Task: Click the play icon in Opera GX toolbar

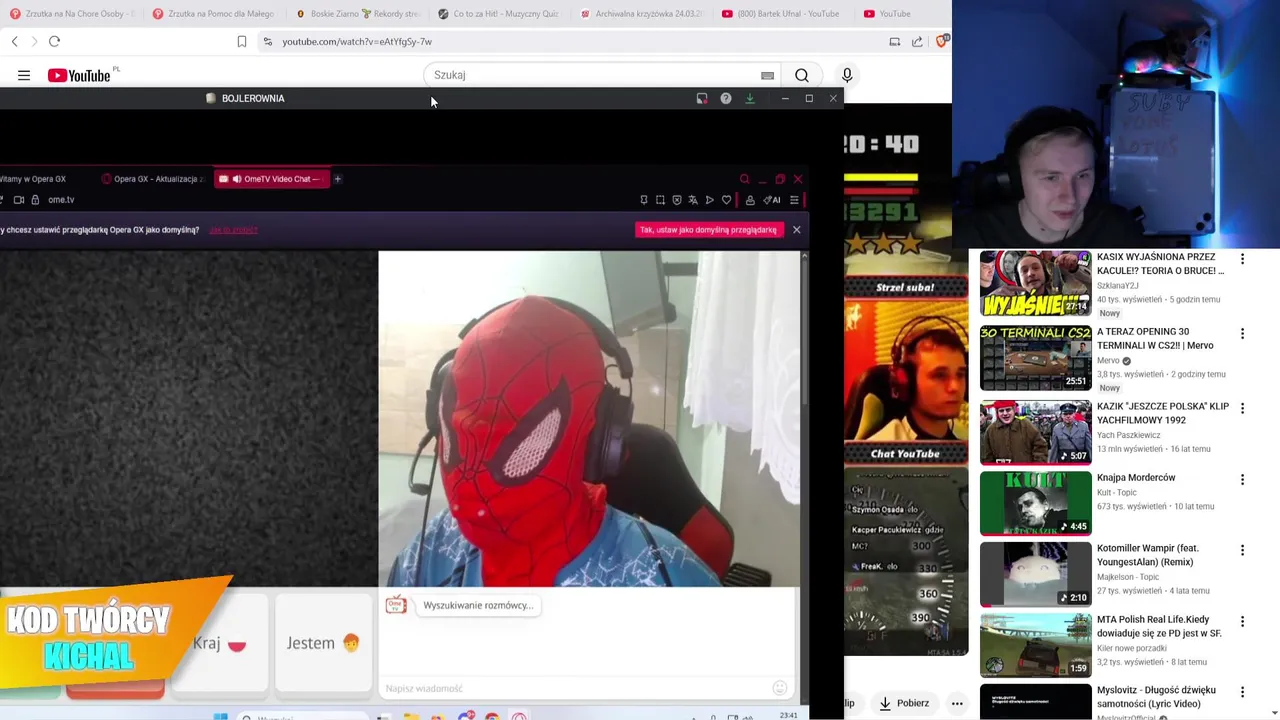Action: (x=710, y=200)
